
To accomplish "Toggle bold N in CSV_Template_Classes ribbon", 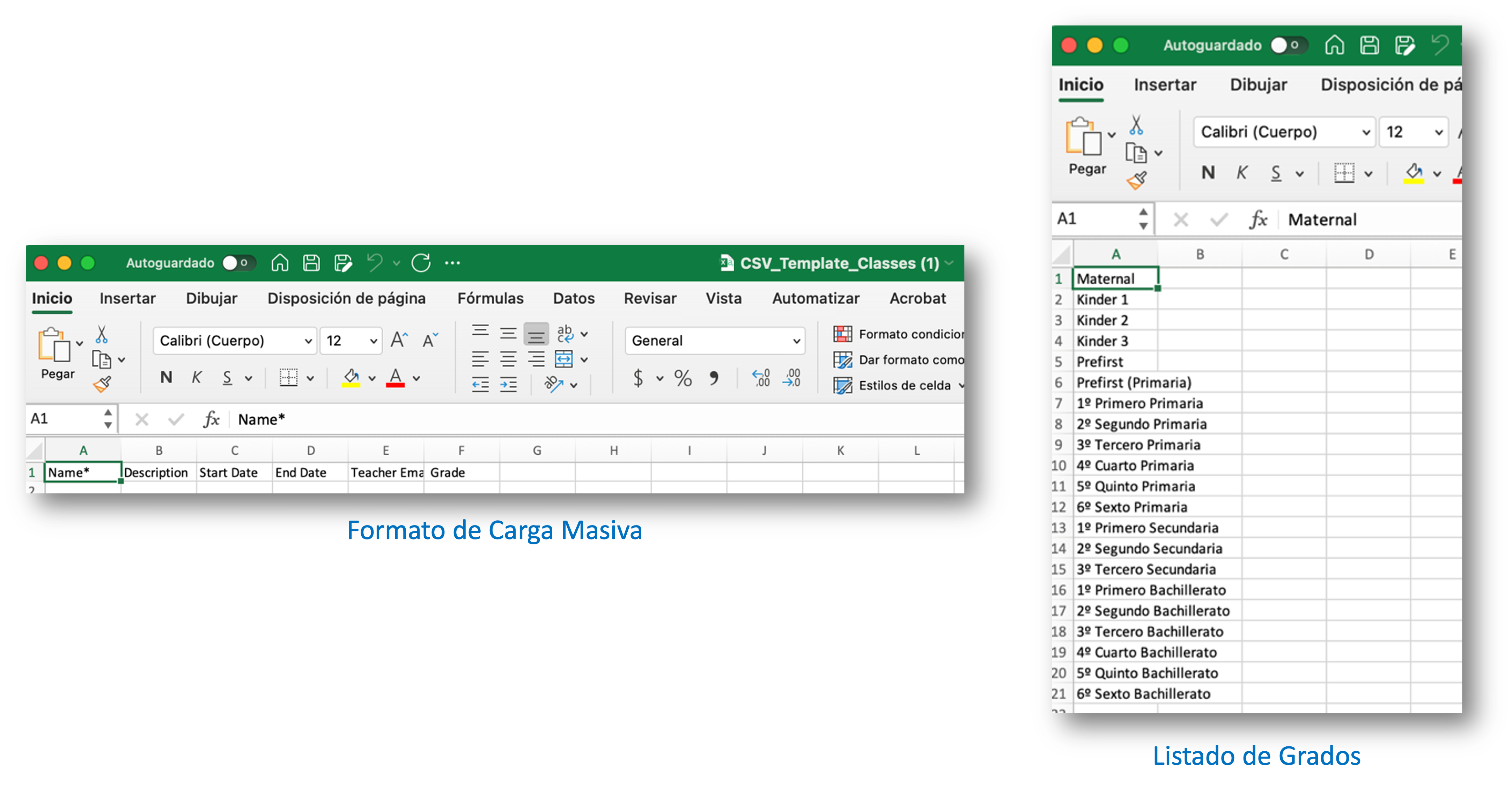I will tap(166, 378).
